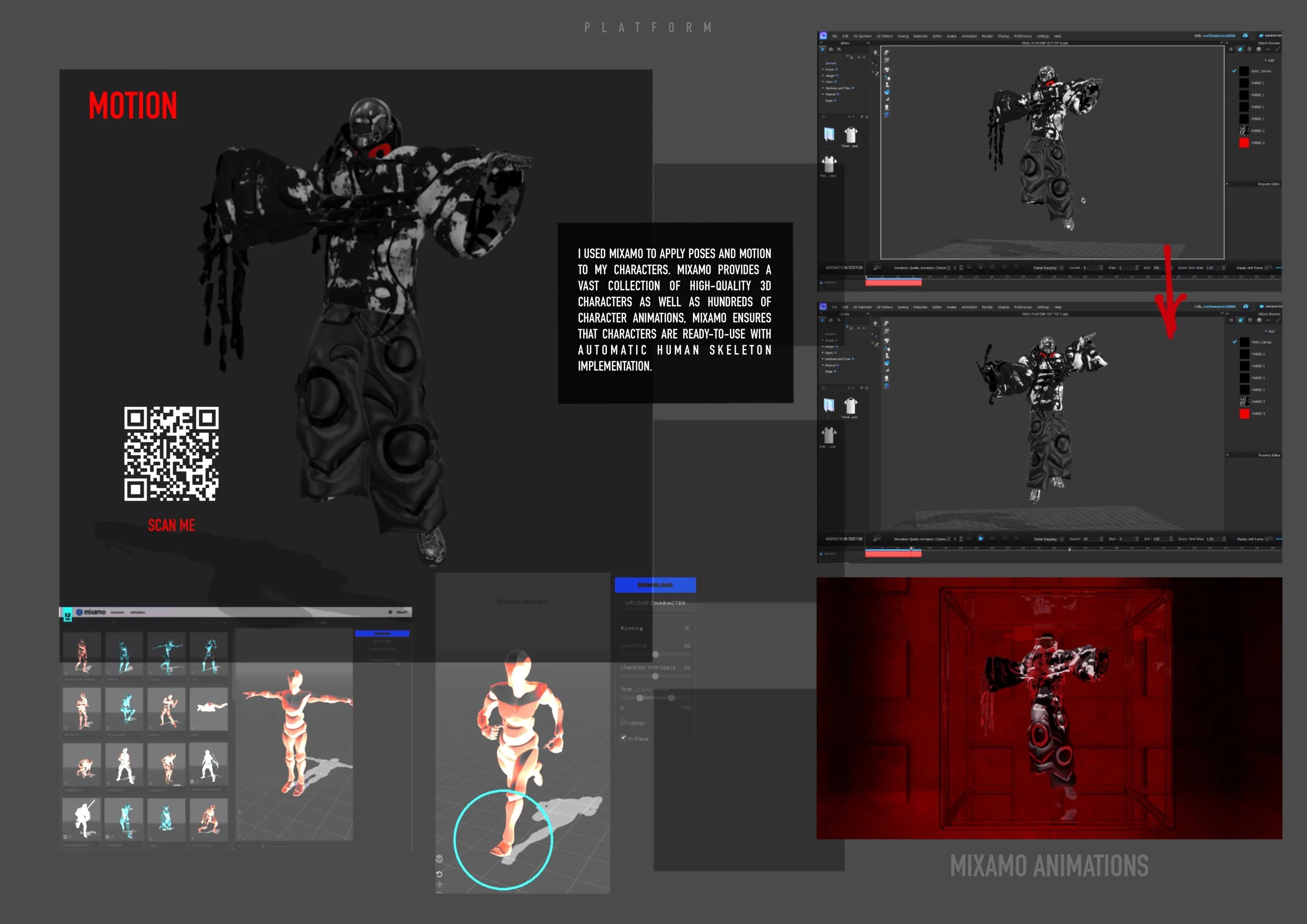The image size is (1307, 924).
Task: Click the Adobe logo in Mixamo header
Action: pyautogui.click(x=67, y=615)
